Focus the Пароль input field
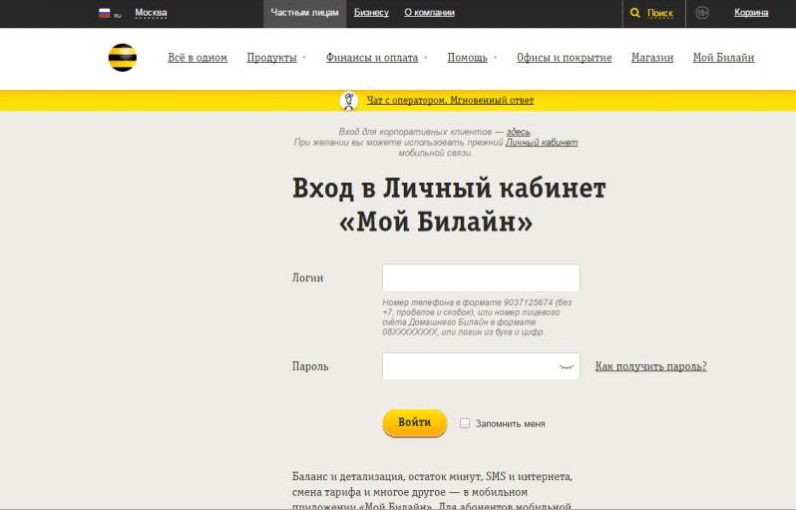The width and height of the screenshot is (796, 510). [x=468, y=367]
